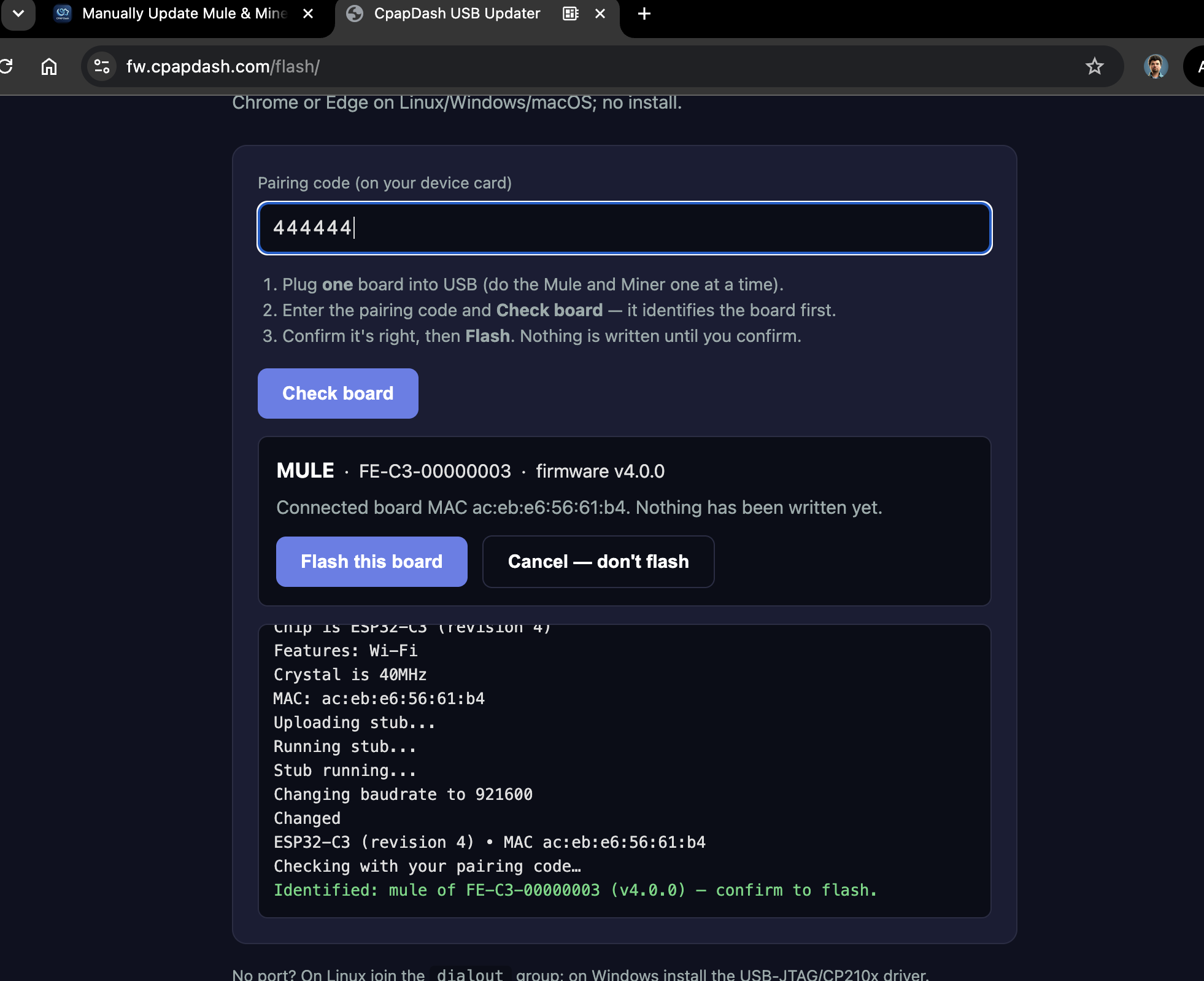Click the log line MAC: ac:eb:e6:56:61:b4
This screenshot has height=981, width=1204.
[x=379, y=699]
